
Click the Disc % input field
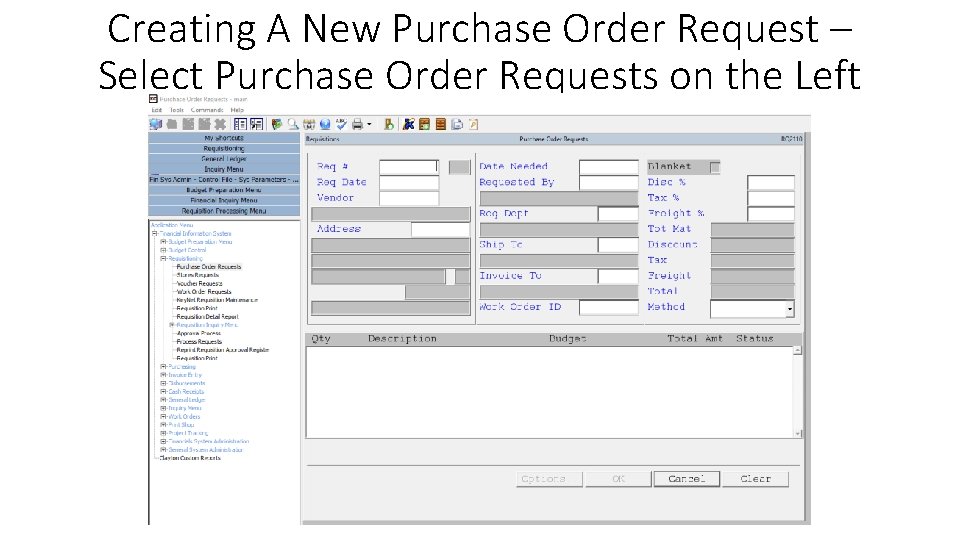point(771,182)
